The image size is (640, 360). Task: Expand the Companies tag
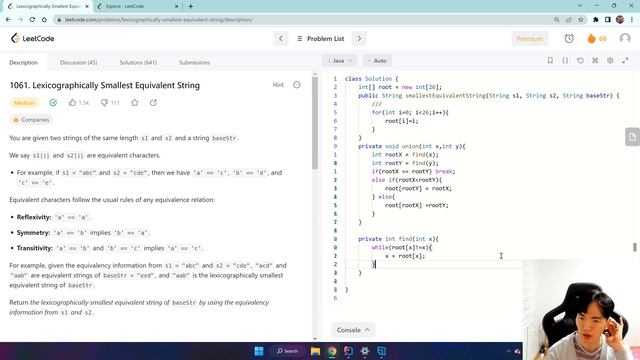[x=31, y=120]
